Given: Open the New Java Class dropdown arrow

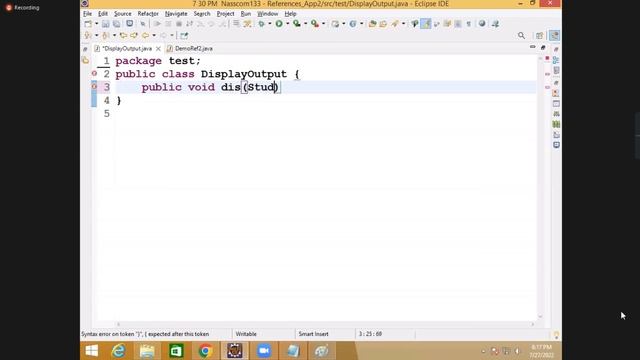Looking at the screenshot, I should click(x=361, y=24).
